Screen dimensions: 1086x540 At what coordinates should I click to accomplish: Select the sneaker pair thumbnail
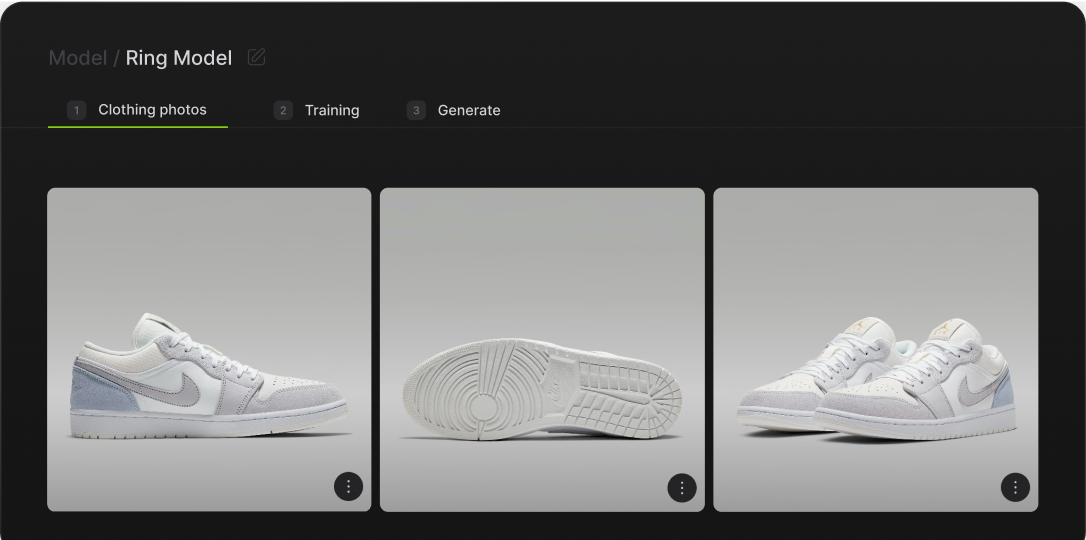point(875,350)
